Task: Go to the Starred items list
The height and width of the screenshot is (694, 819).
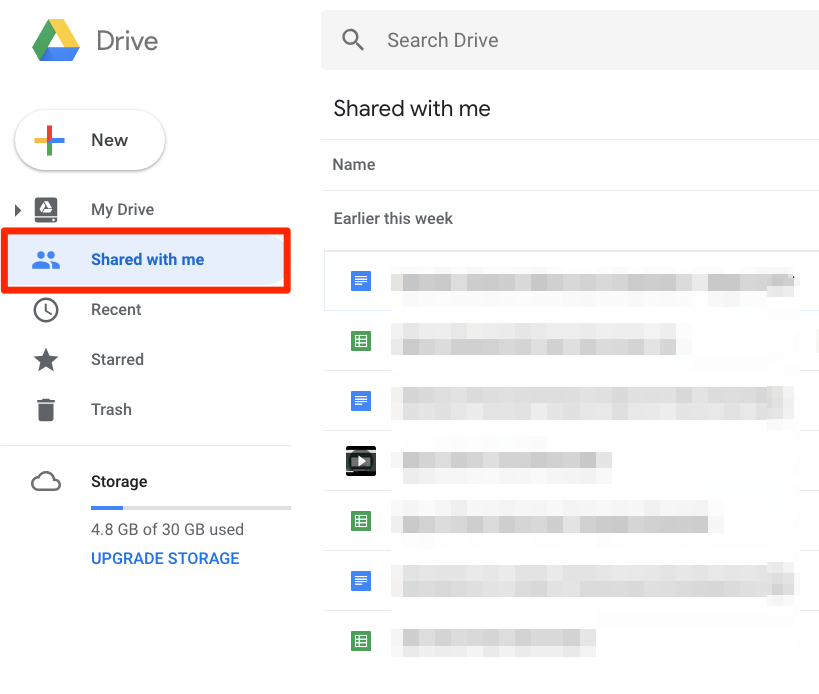Action: point(117,360)
